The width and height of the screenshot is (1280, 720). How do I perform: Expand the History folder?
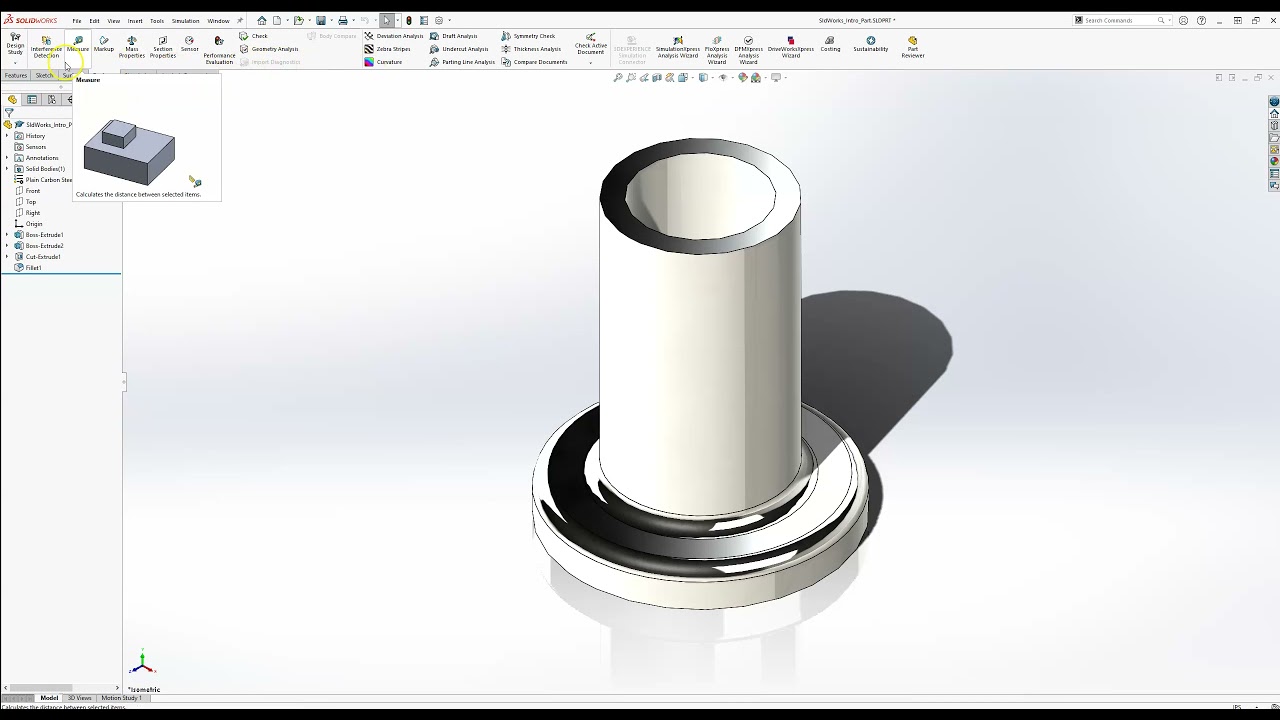click(x=7, y=136)
